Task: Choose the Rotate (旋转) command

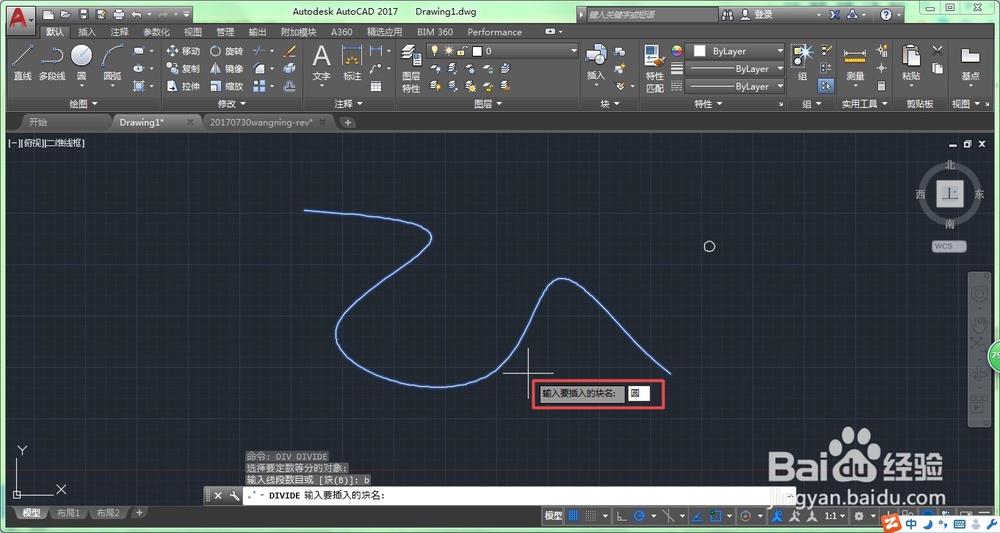Action: coord(227,51)
